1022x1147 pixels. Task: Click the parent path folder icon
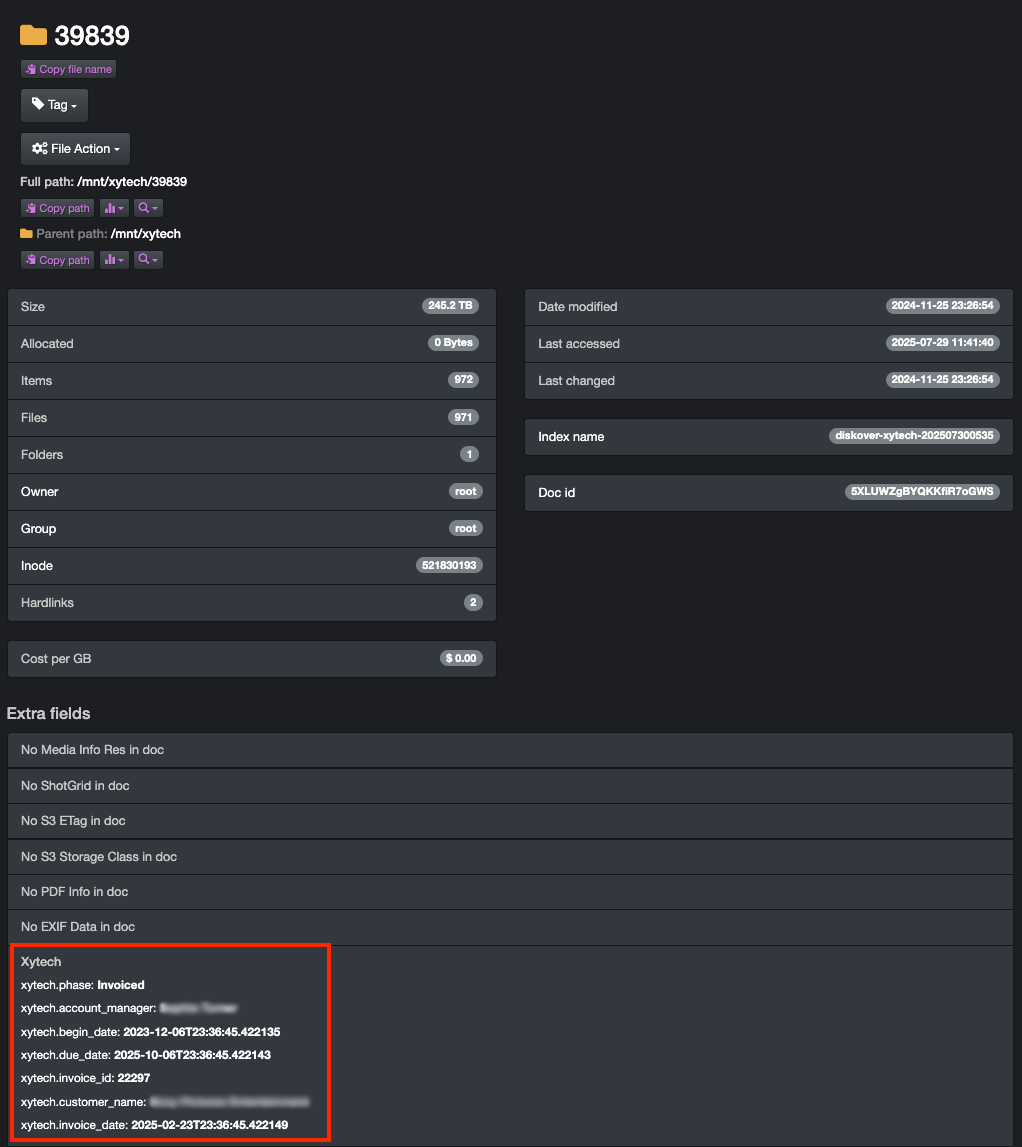(26, 234)
